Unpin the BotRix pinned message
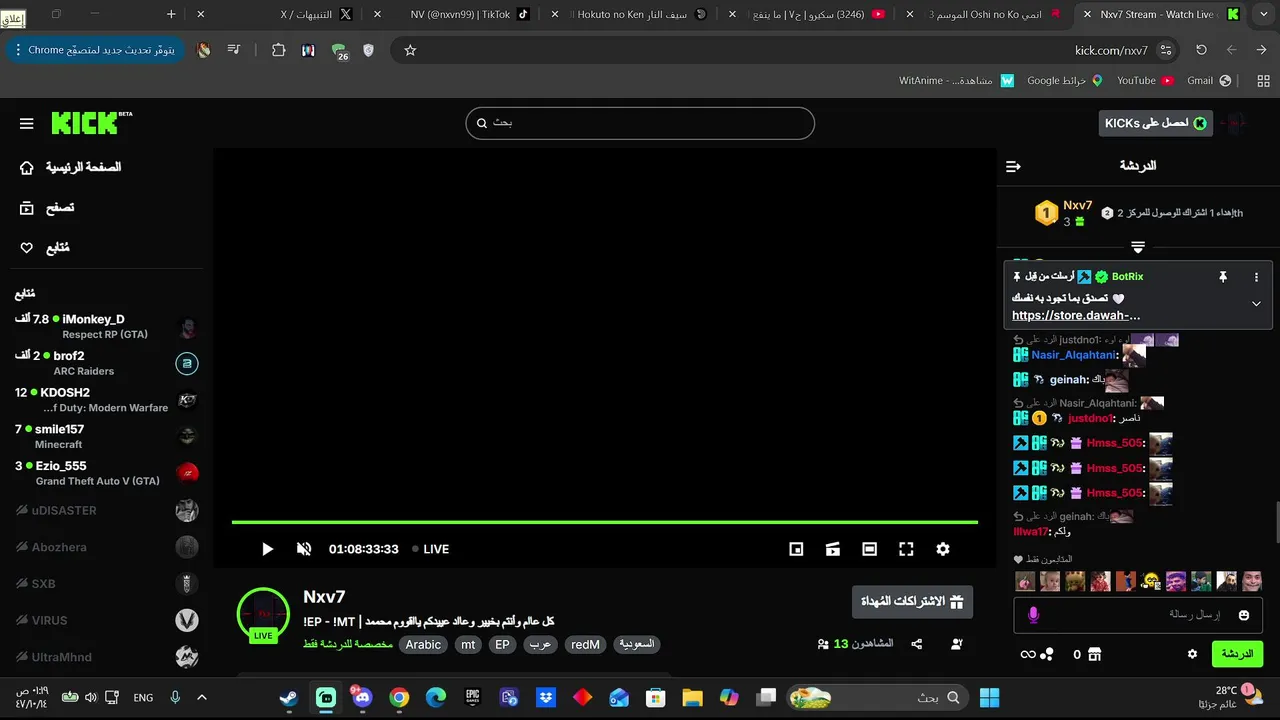 1222,277
